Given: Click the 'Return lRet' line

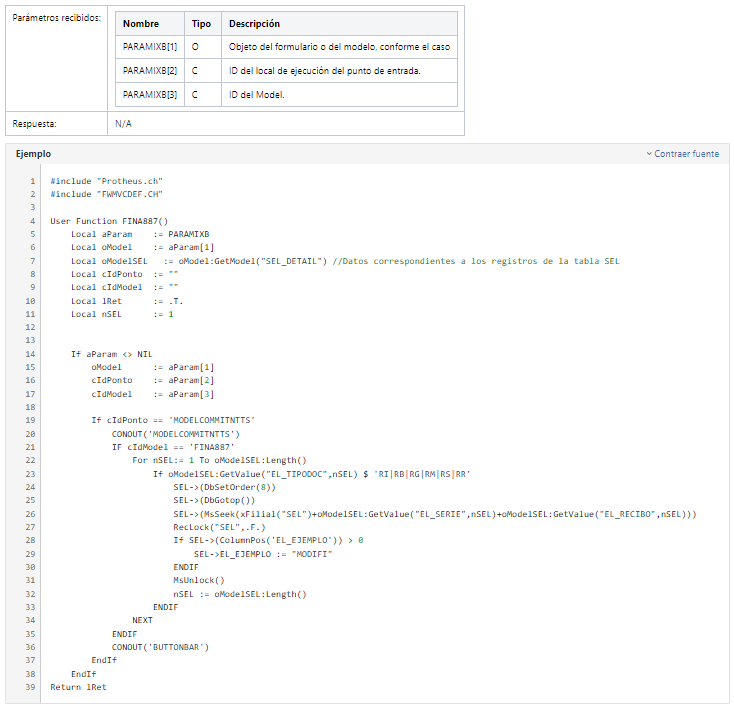Looking at the screenshot, I should point(78,686).
